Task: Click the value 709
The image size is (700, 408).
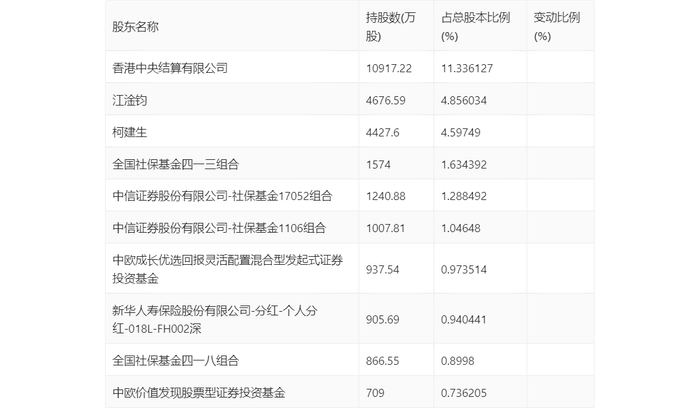Action: pos(375,393)
